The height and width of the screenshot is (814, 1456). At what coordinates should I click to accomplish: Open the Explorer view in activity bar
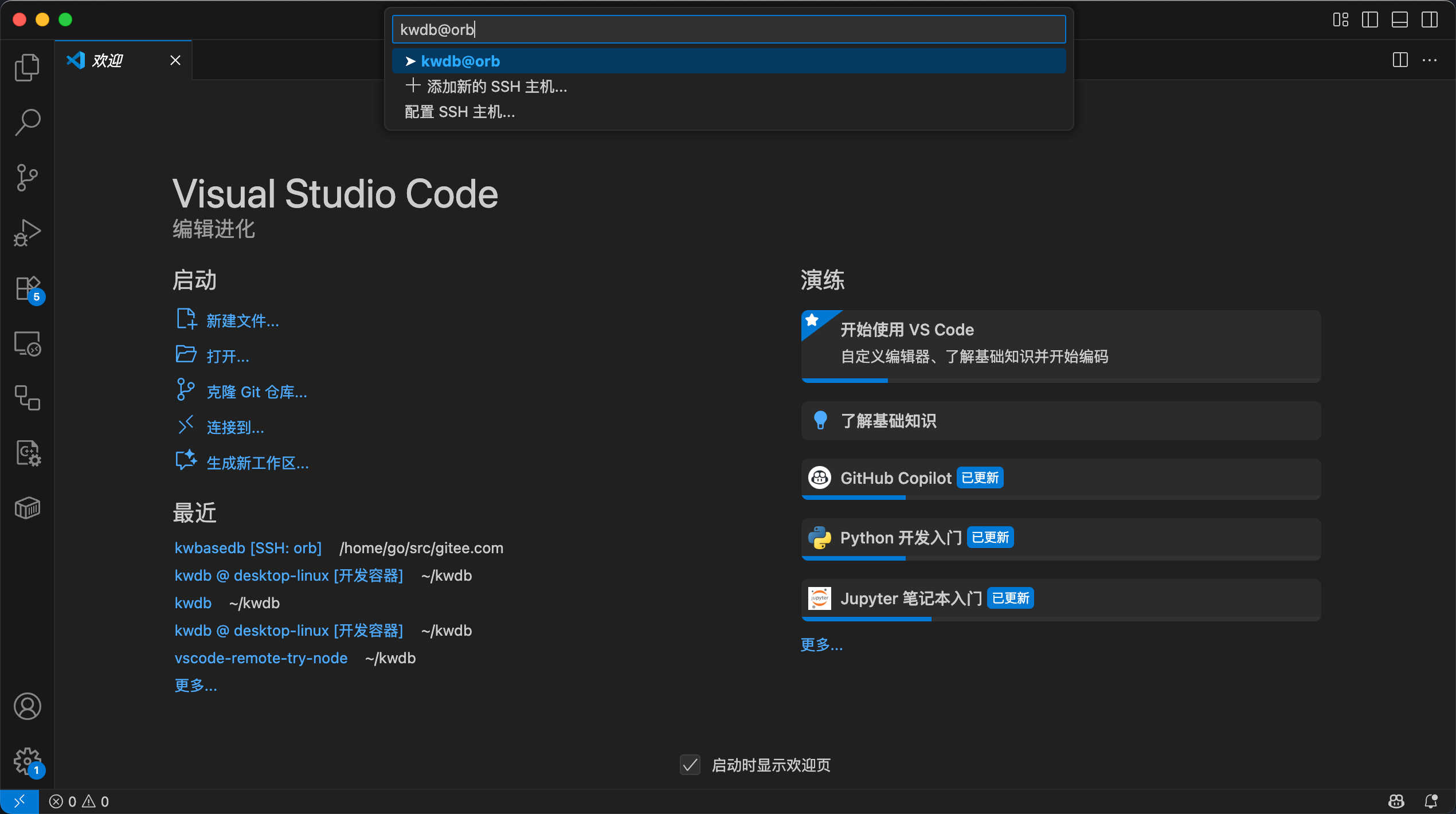tap(27, 66)
